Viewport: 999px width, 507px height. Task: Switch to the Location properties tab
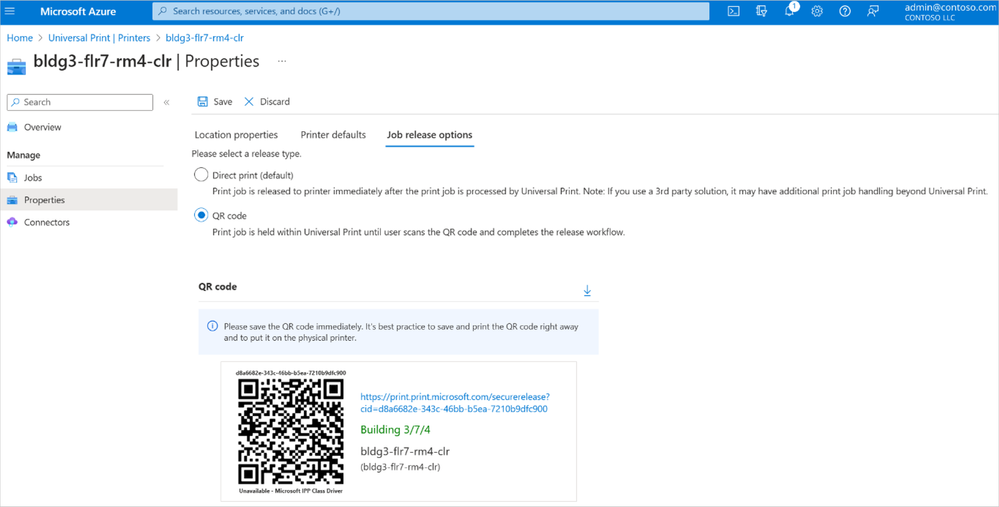pos(236,135)
